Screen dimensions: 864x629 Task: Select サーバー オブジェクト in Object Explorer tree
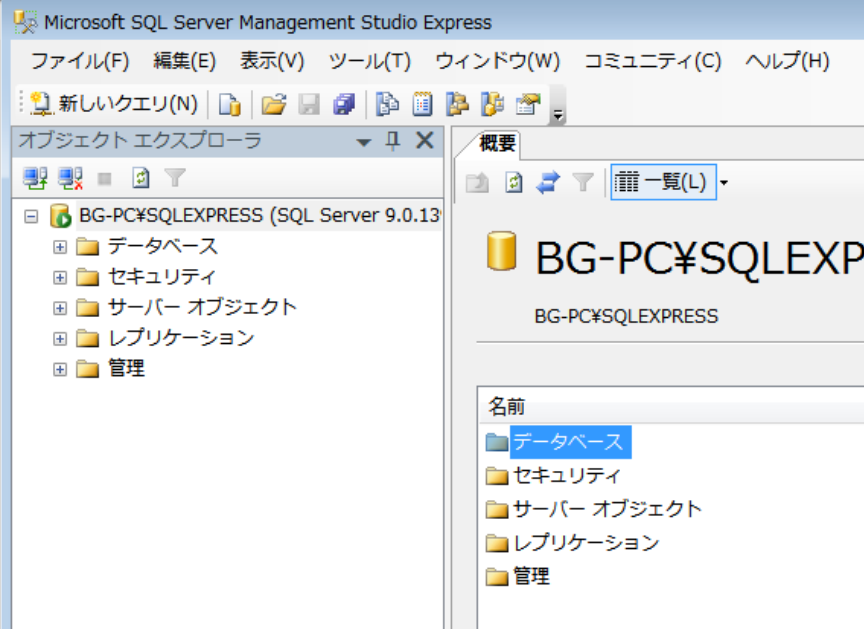pyautogui.click(x=202, y=307)
